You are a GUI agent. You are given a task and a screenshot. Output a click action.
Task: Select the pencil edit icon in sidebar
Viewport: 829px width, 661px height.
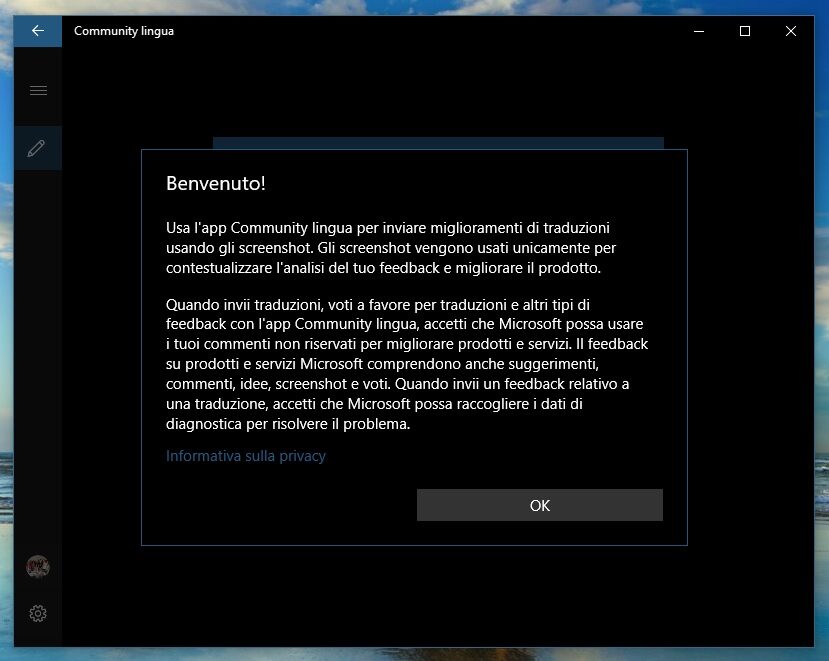(x=37, y=148)
